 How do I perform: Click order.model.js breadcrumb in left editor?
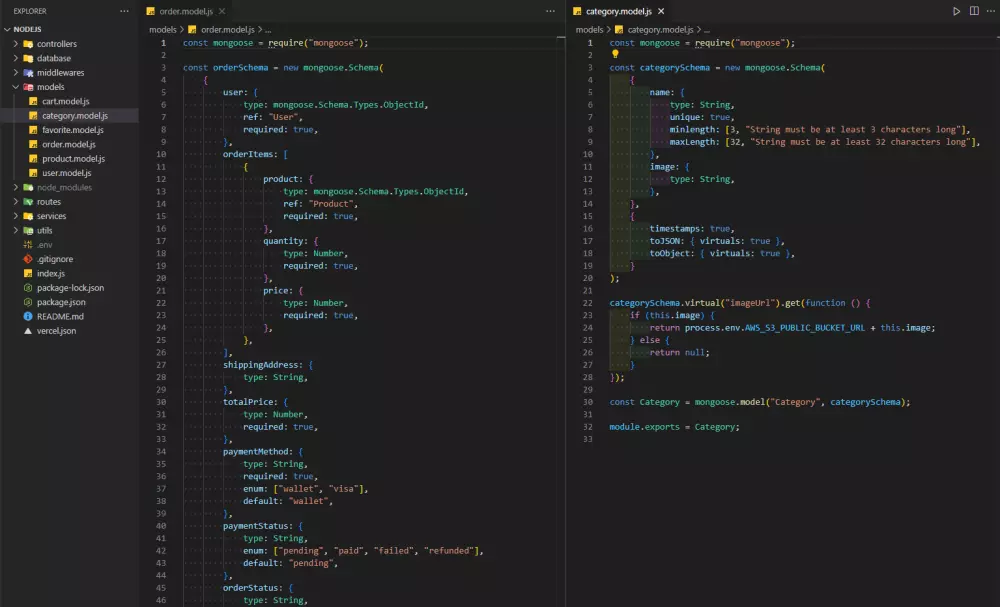(228, 29)
